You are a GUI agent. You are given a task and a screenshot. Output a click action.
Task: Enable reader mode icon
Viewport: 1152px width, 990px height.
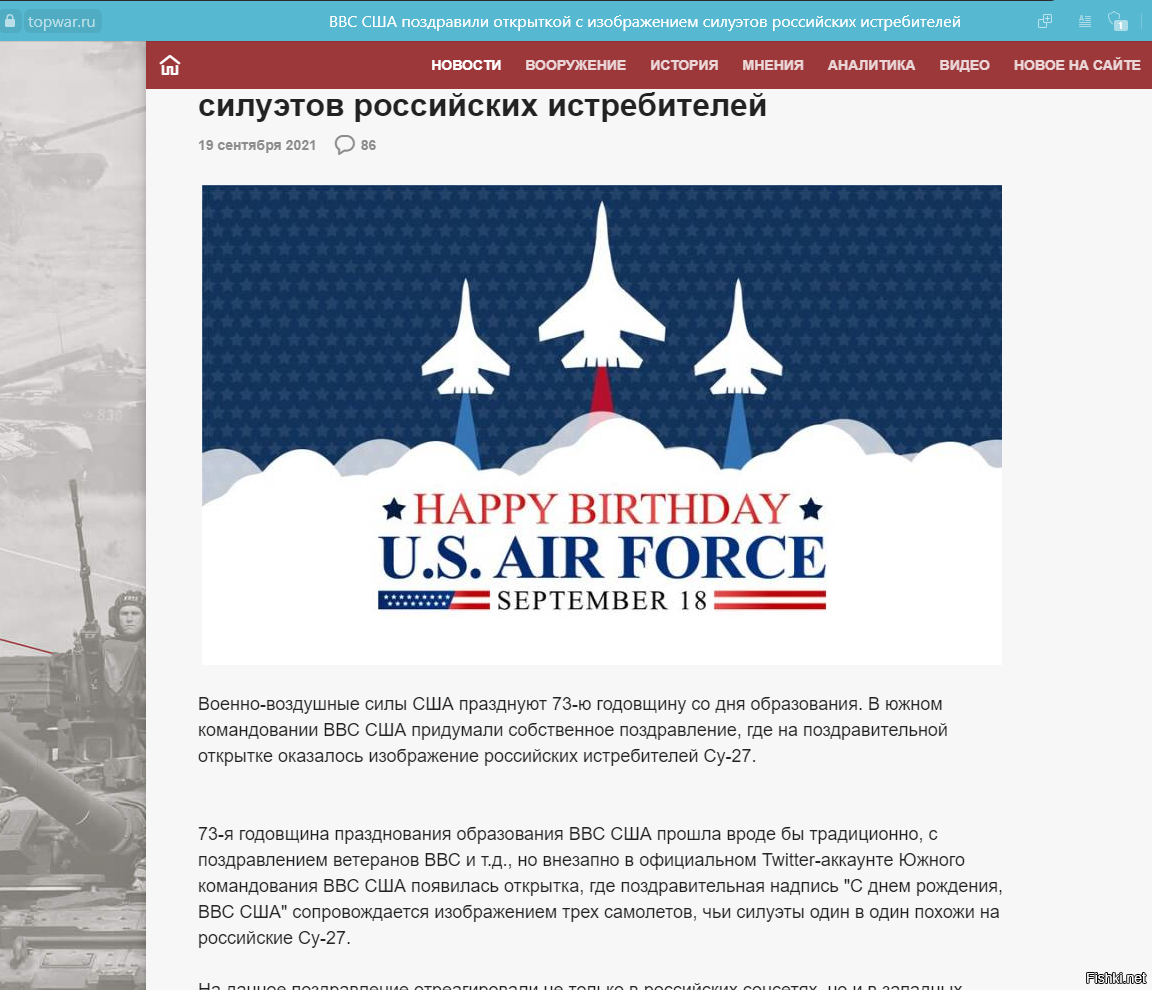[1084, 21]
